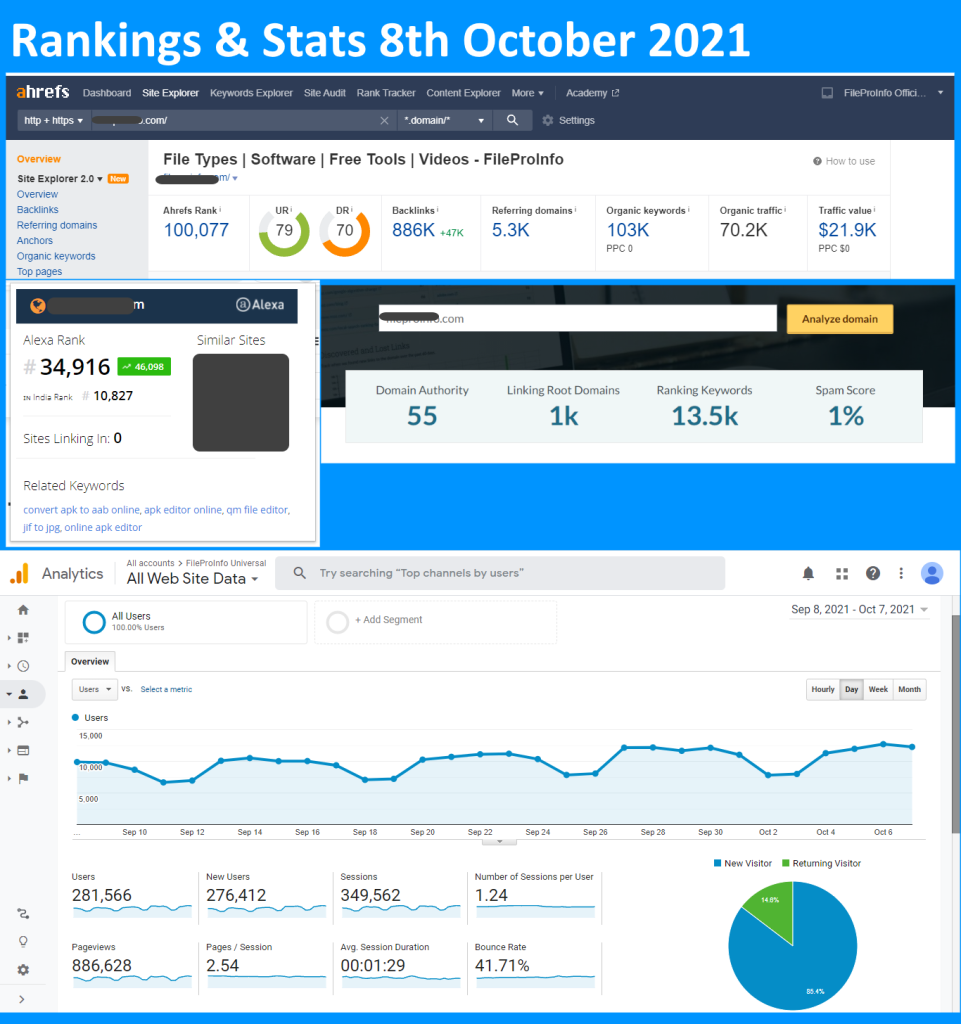Open the ahrefs More menu dropdown
The image size is (961, 1024).
pos(528,93)
